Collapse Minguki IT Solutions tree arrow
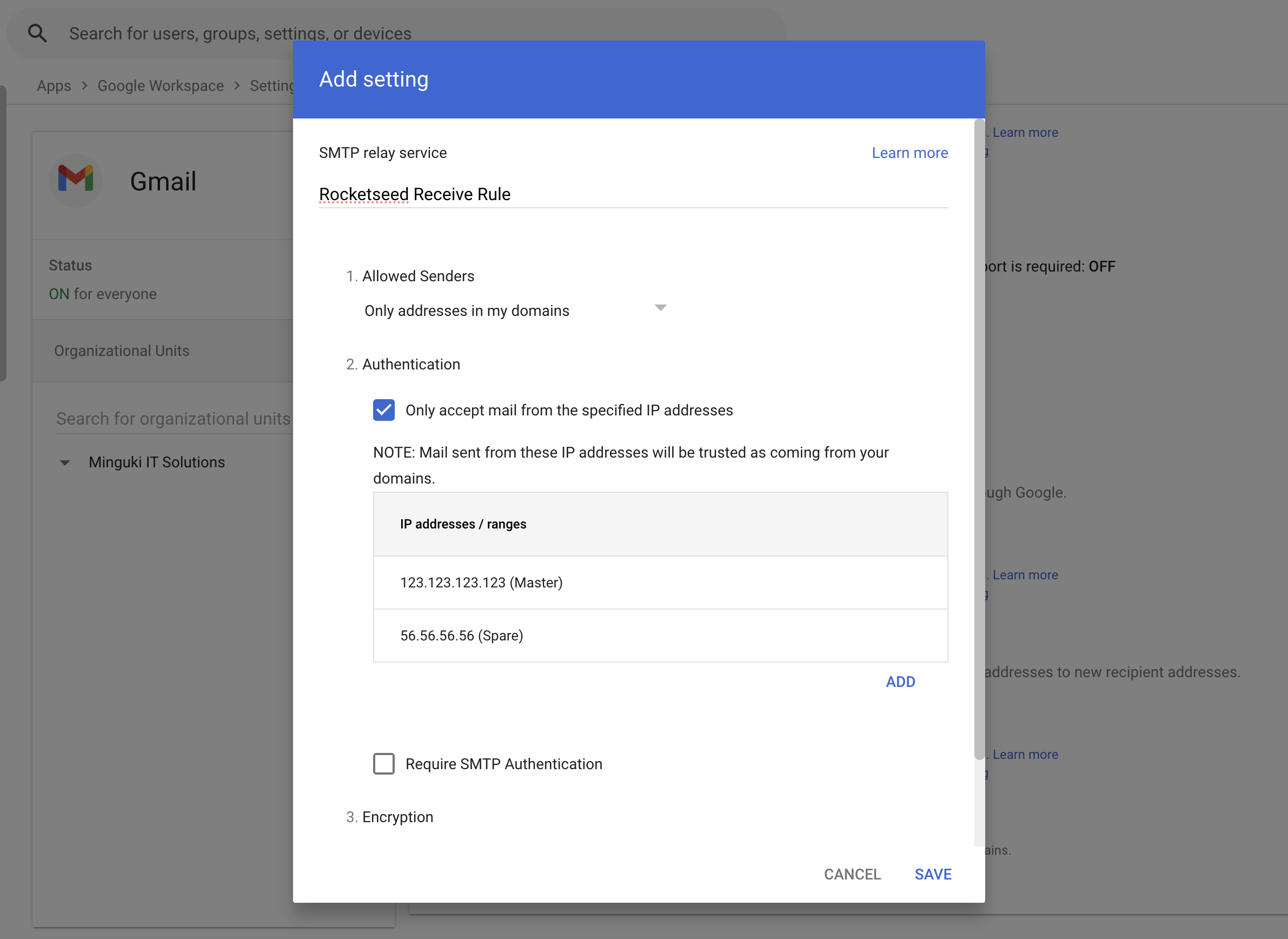This screenshot has height=939, width=1288. click(65, 462)
